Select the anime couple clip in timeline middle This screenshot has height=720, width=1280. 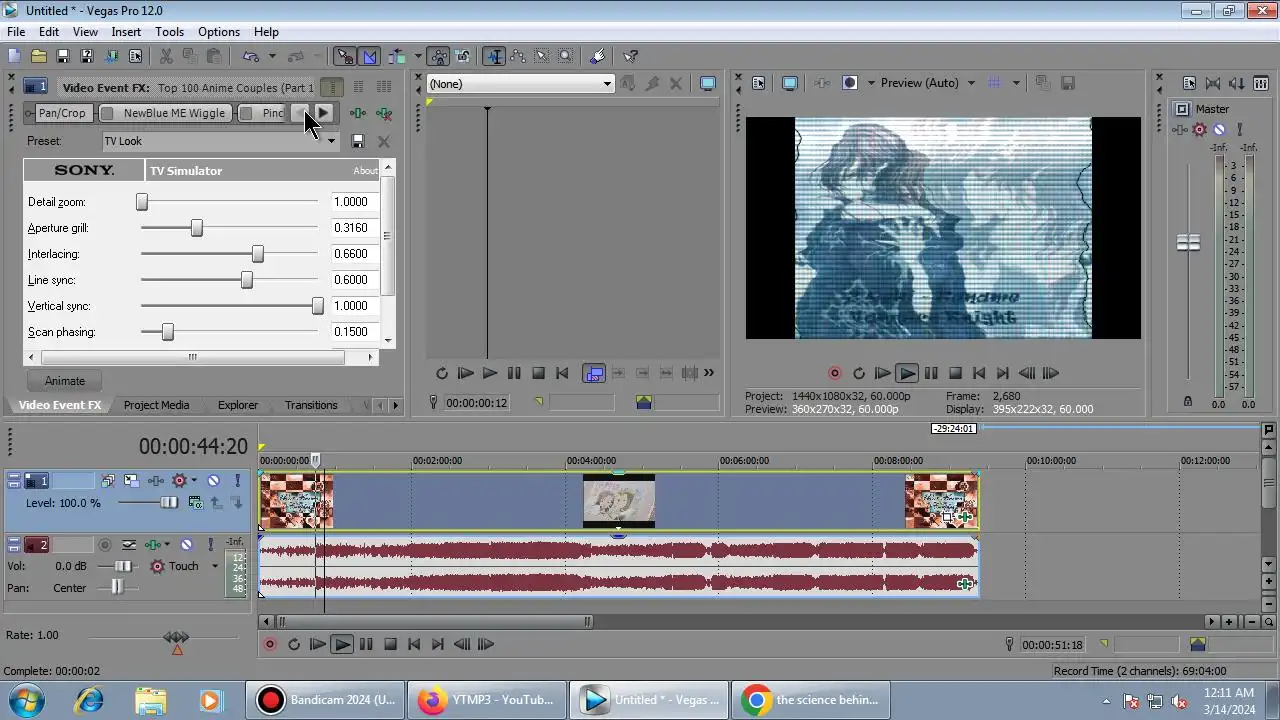(x=619, y=501)
